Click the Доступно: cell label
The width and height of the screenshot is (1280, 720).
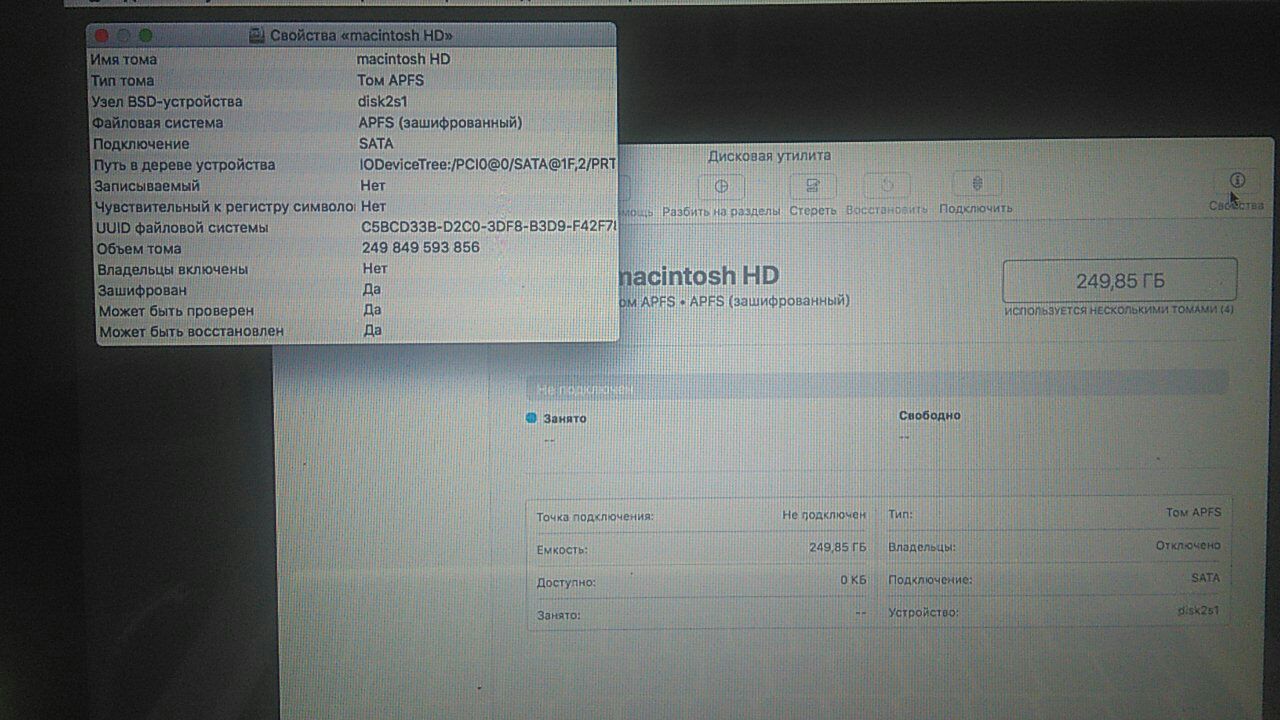(x=566, y=582)
